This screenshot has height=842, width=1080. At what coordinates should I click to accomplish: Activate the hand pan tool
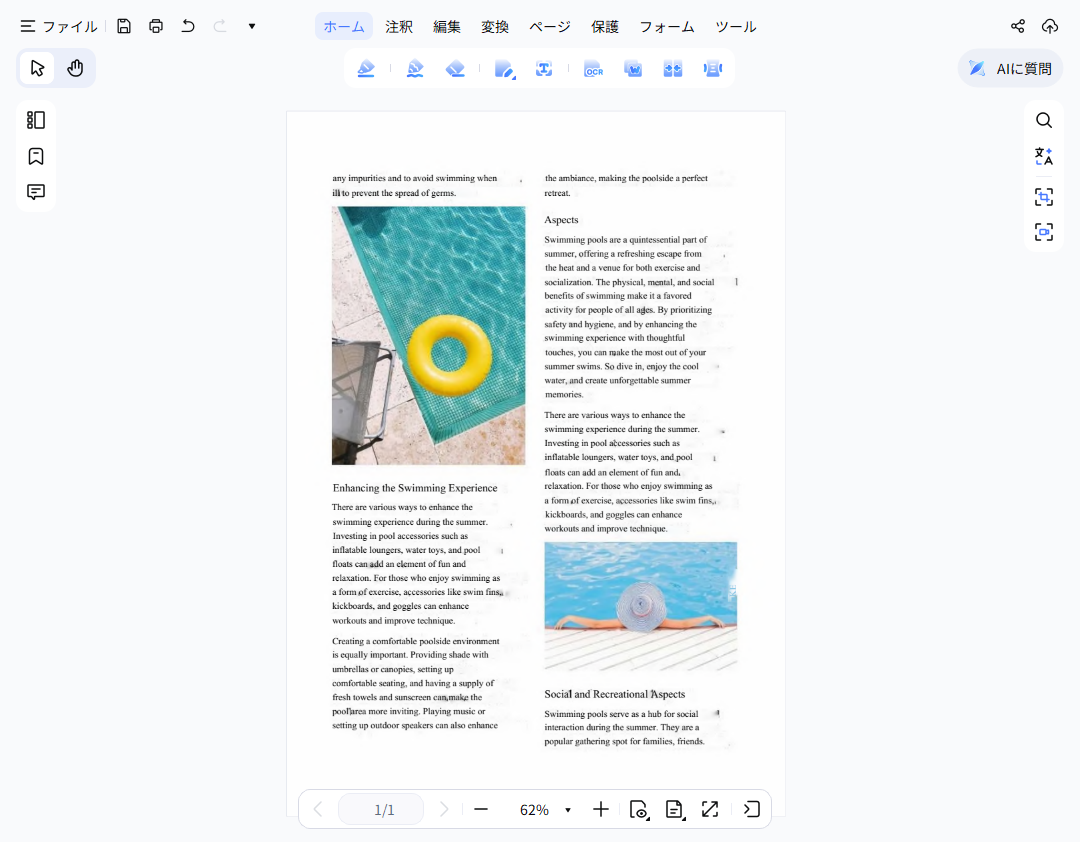(75, 68)
